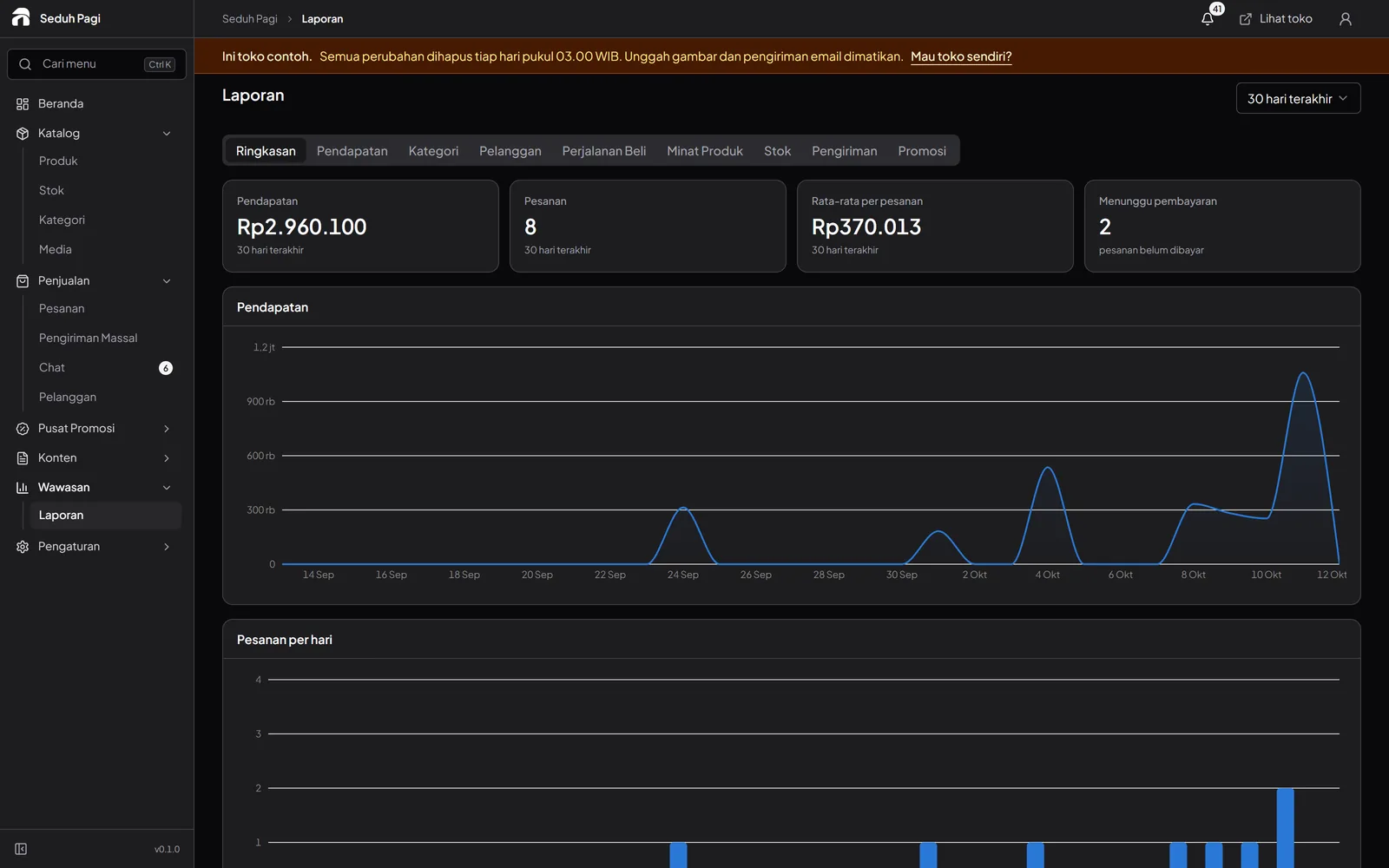Click the Lihat toko link
The width and height of the screenshot is (1389, 868).
tap(1275, 19)
